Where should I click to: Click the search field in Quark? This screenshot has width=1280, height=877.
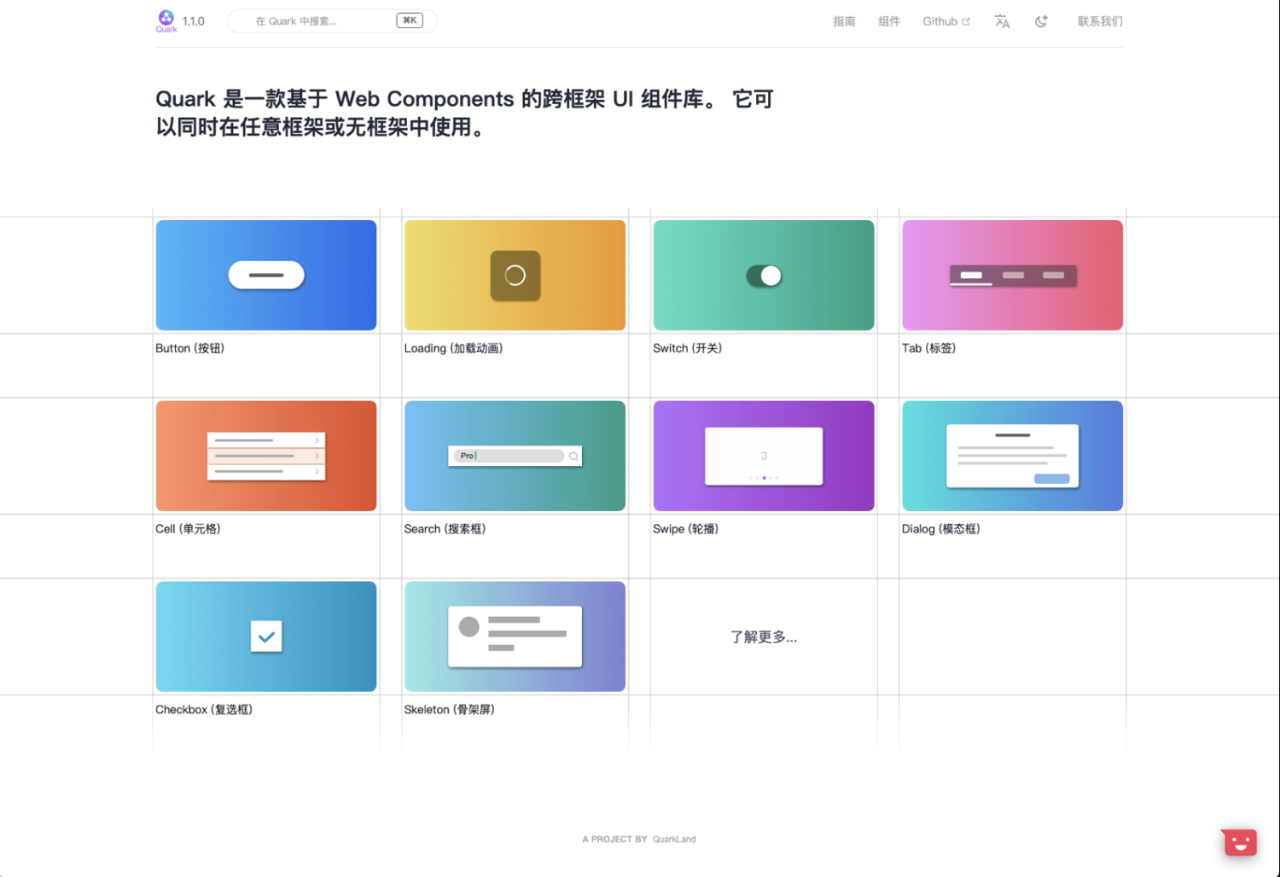point(332,21)
